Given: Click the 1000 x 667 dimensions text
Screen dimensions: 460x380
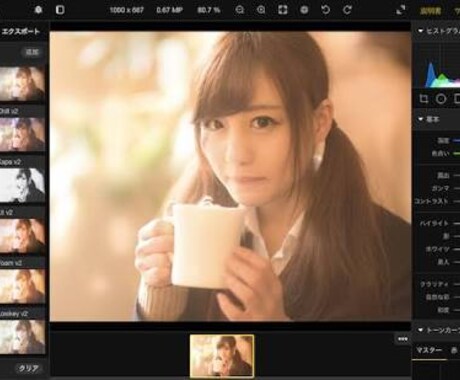Looking at the screenshot, I should tap(126, 10).
